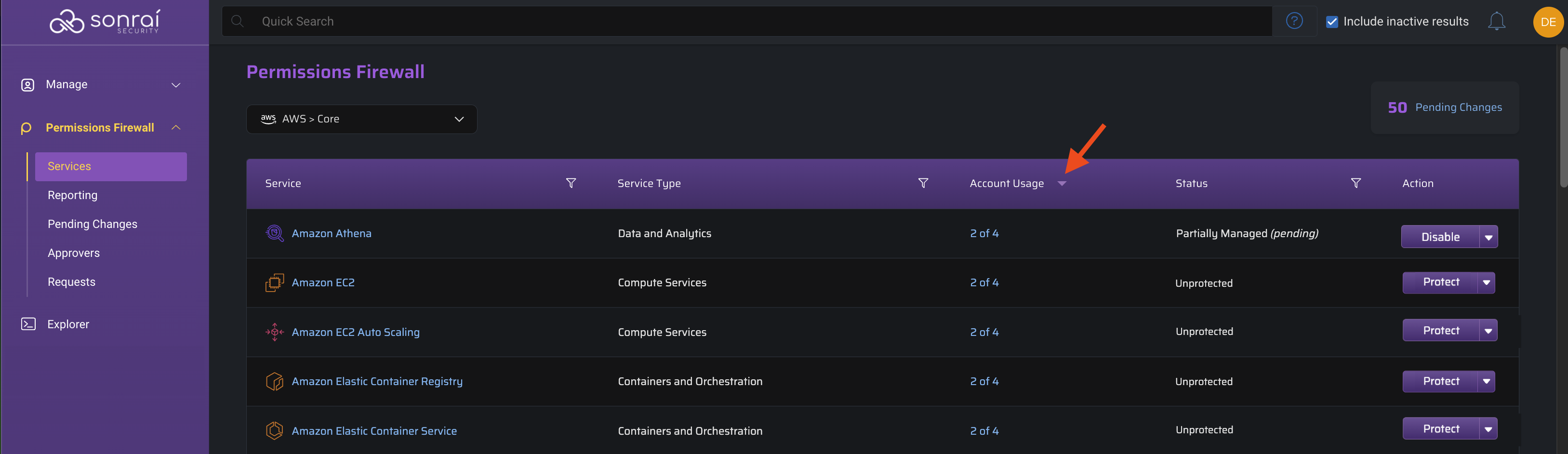Open Protect dropdown arrow for Amazon EC2
The width and height of the screenshot is (1568, 454).
pos(1487,282)
